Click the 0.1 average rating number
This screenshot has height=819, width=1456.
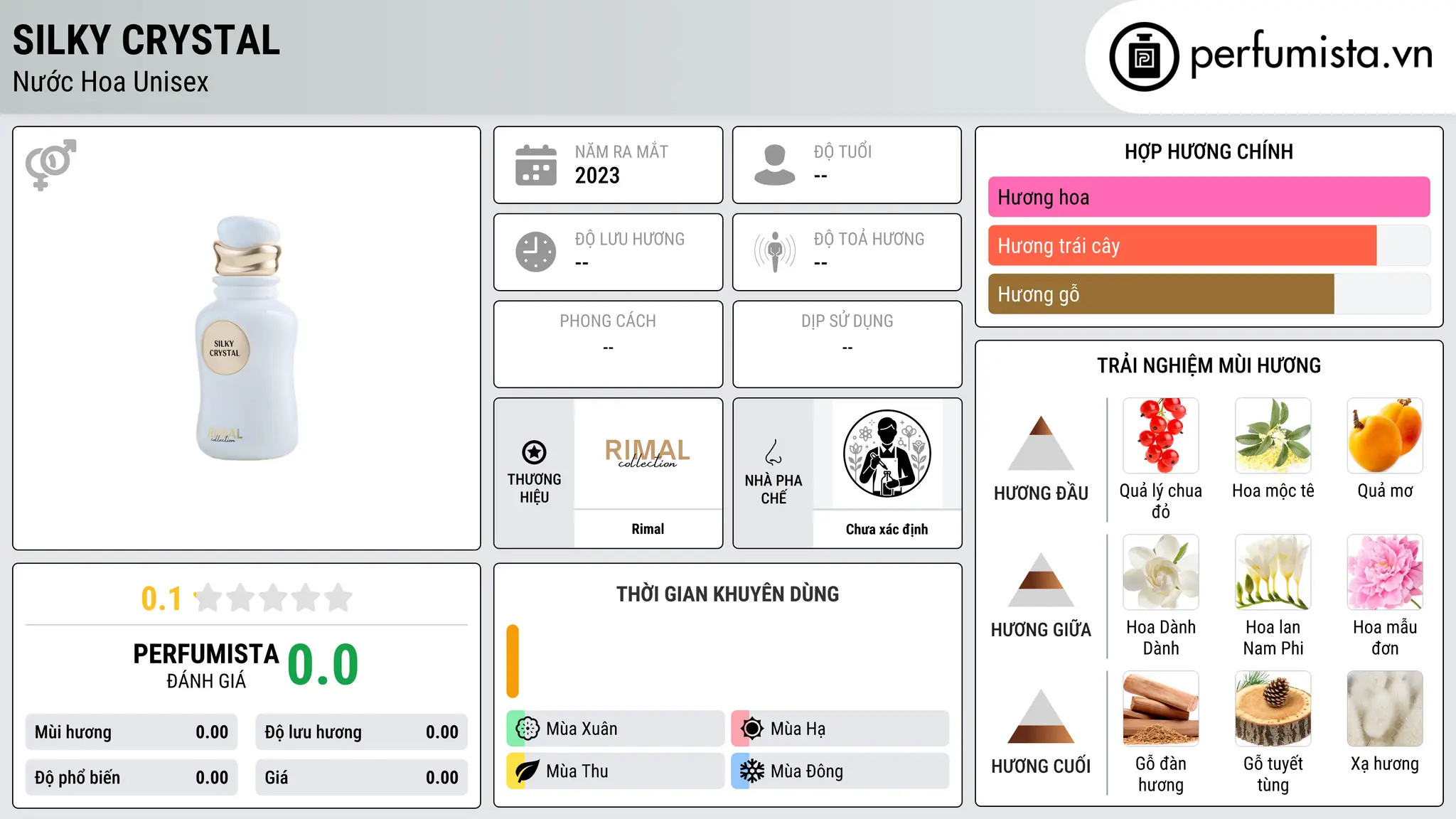point(161,599)
